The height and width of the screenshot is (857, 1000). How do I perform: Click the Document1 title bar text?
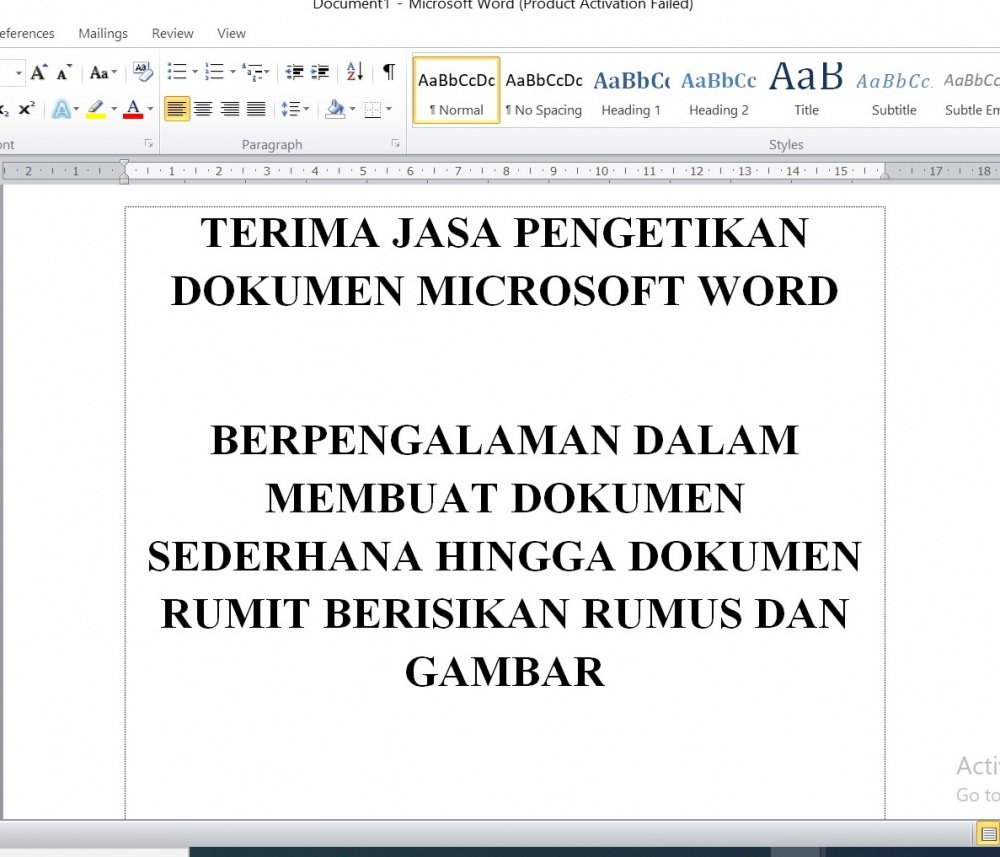(x=350, y=5)
